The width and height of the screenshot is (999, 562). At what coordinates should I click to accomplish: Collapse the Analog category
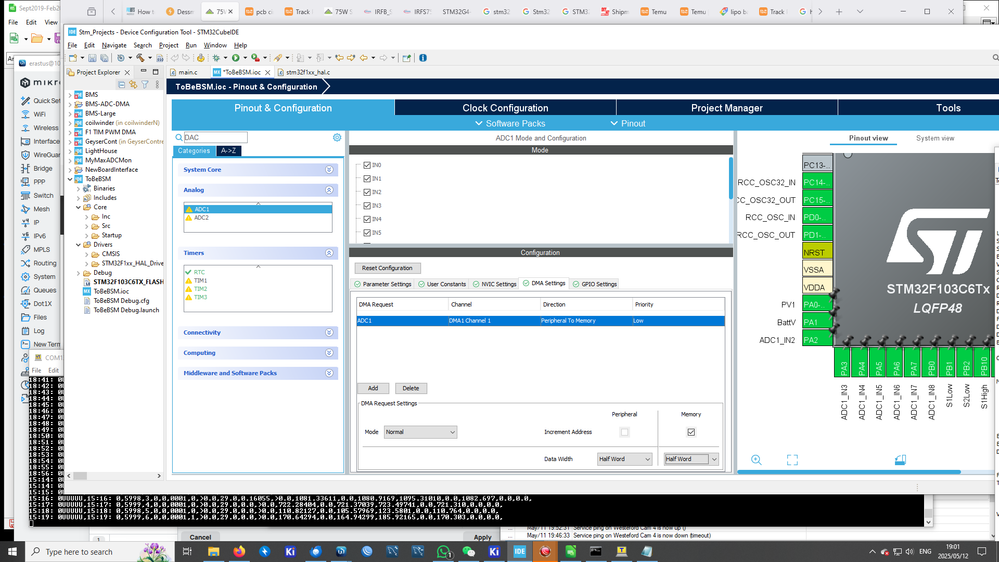coord(329,190)
